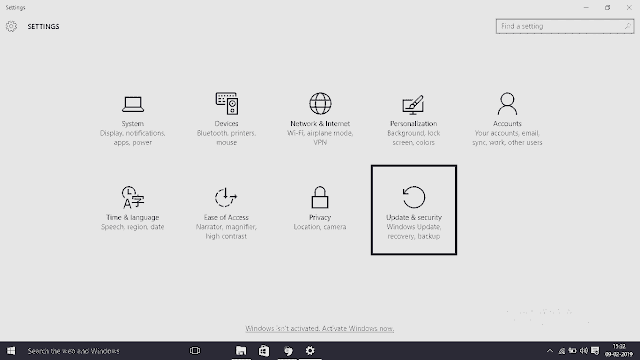The width and height of the screenshot is (640, 360).
Task: Open Accounts settings
Action: tap(507, 120)
